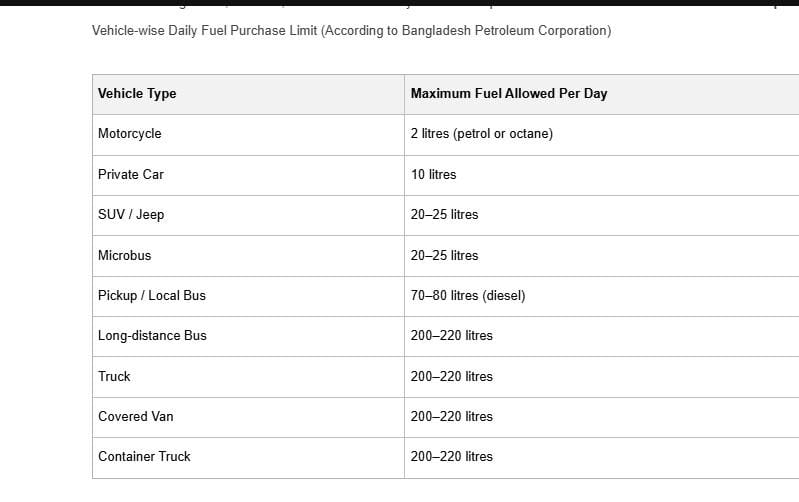The width and height of the screenshot is (799, 502).
Task: Click the 10 litres value
Action: (433, 174)
